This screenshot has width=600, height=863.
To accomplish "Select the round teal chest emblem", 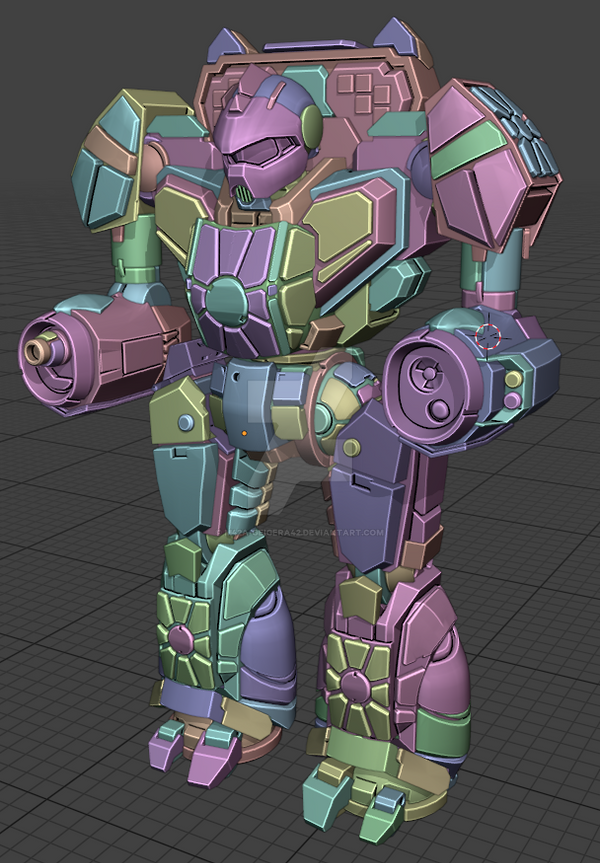I will click(226, 302).
